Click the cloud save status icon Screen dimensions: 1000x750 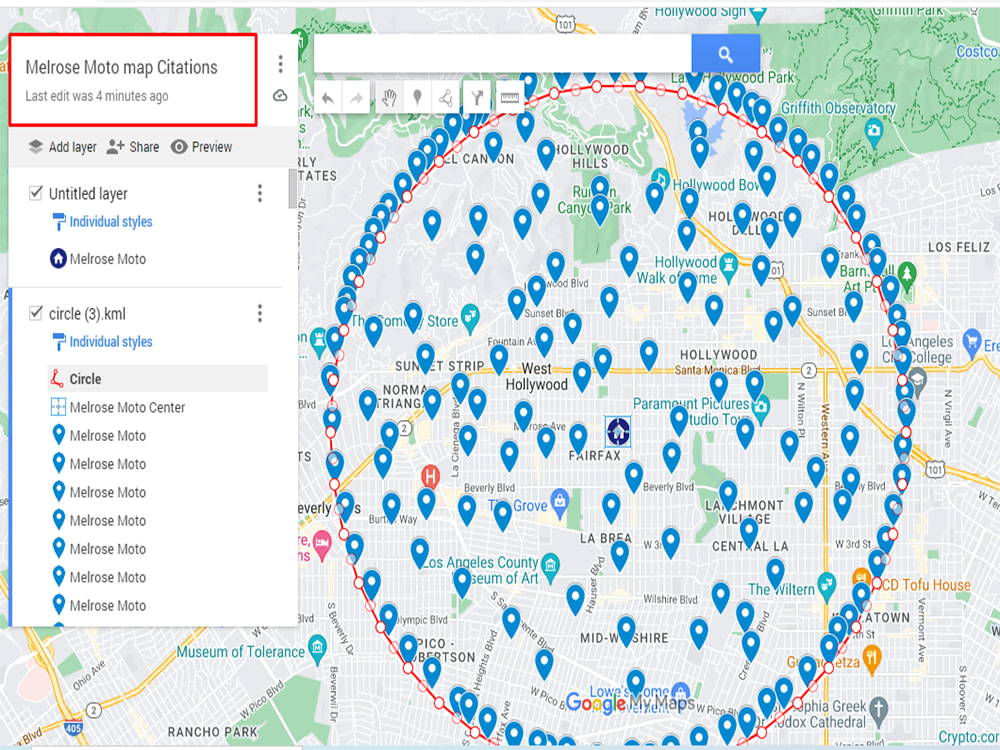pyautogui.click(x=281, y=95)
